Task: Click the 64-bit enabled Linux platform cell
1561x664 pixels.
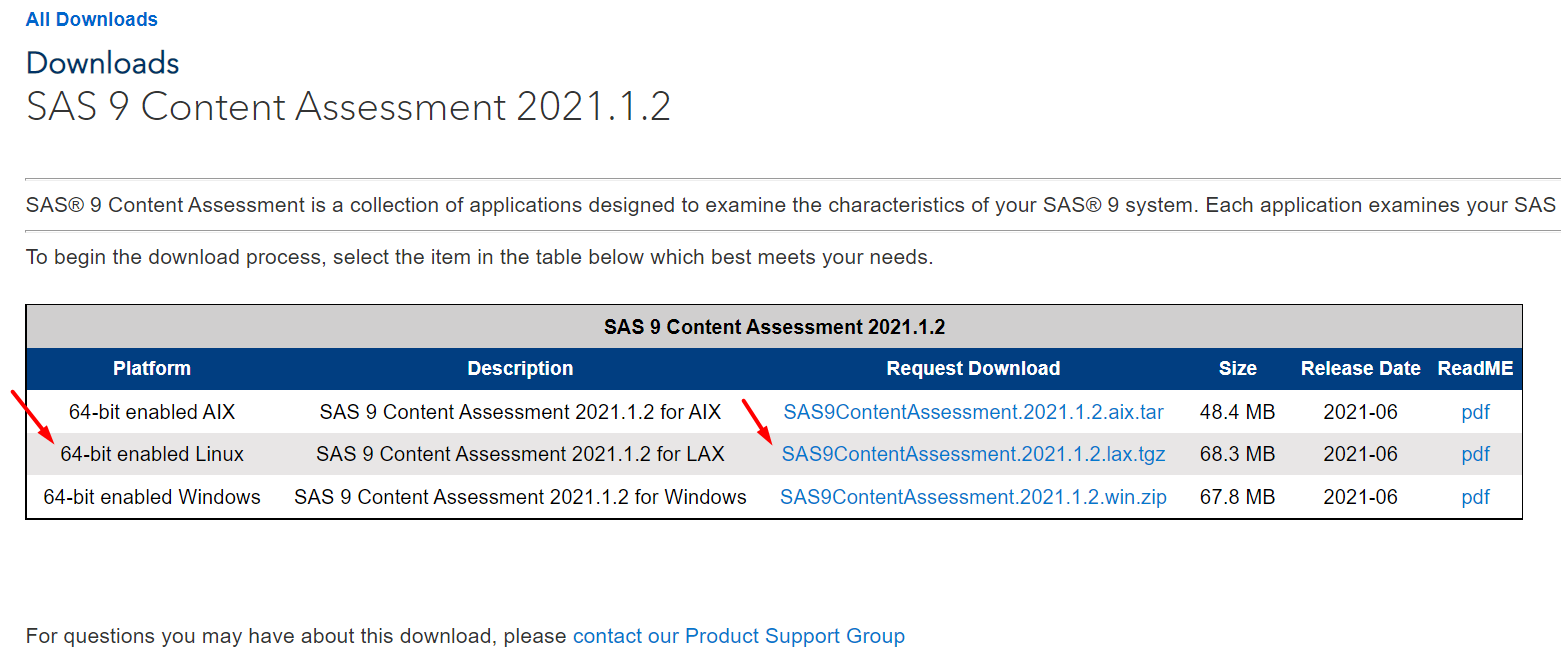Action: 152,454
